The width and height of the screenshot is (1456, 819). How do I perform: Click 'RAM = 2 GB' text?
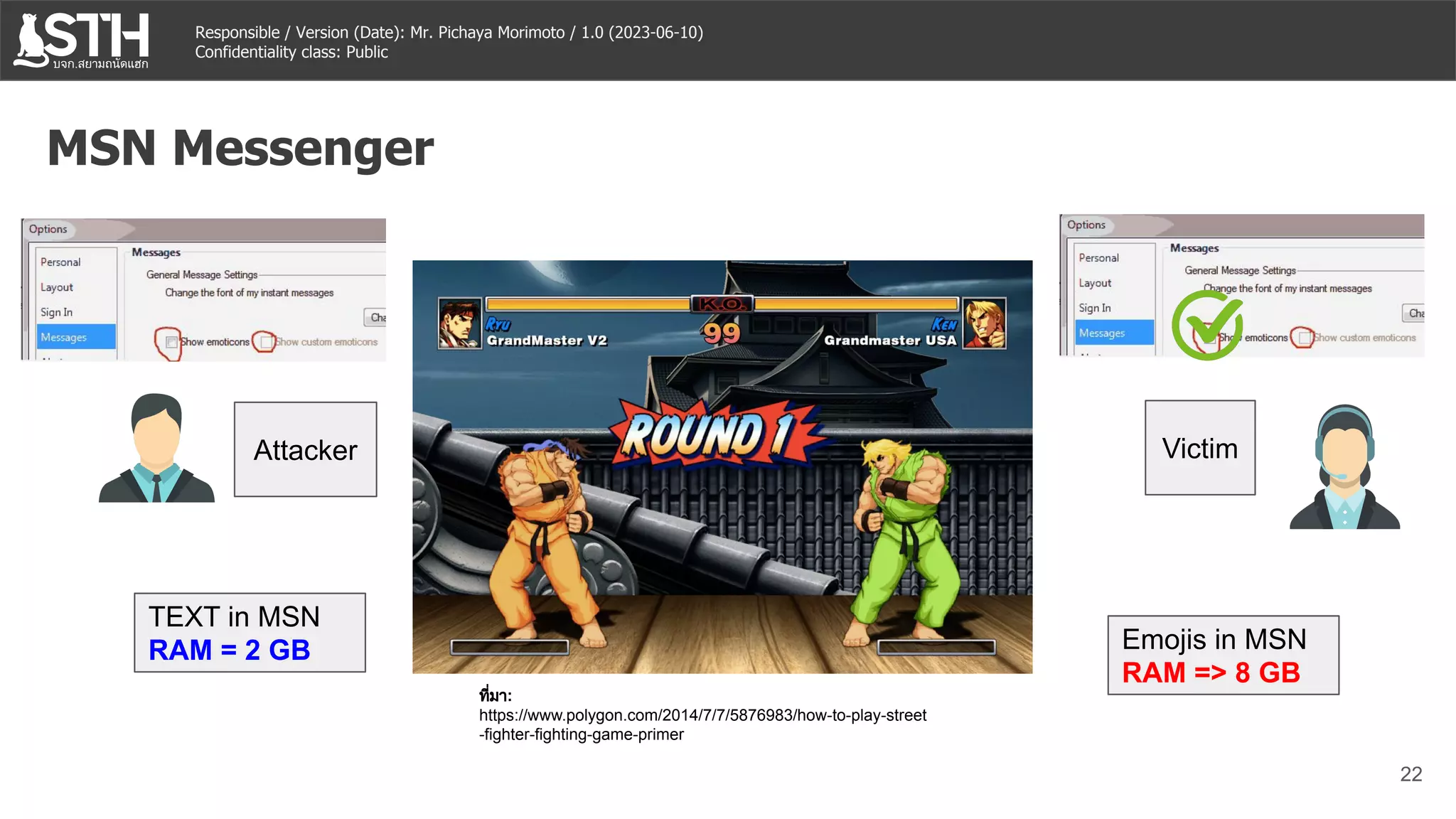tap(229, 650)
